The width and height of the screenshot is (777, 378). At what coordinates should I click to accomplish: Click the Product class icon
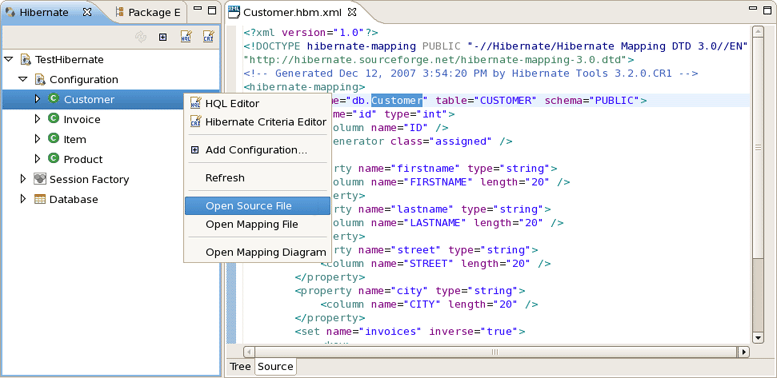pyautogui.click(x=54, y=158)
